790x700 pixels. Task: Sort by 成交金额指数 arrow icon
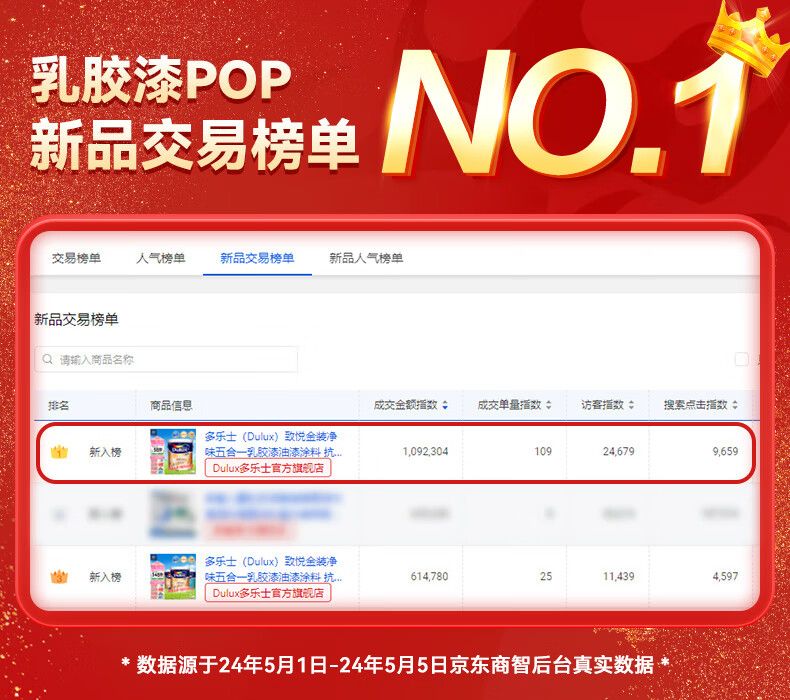445,405
